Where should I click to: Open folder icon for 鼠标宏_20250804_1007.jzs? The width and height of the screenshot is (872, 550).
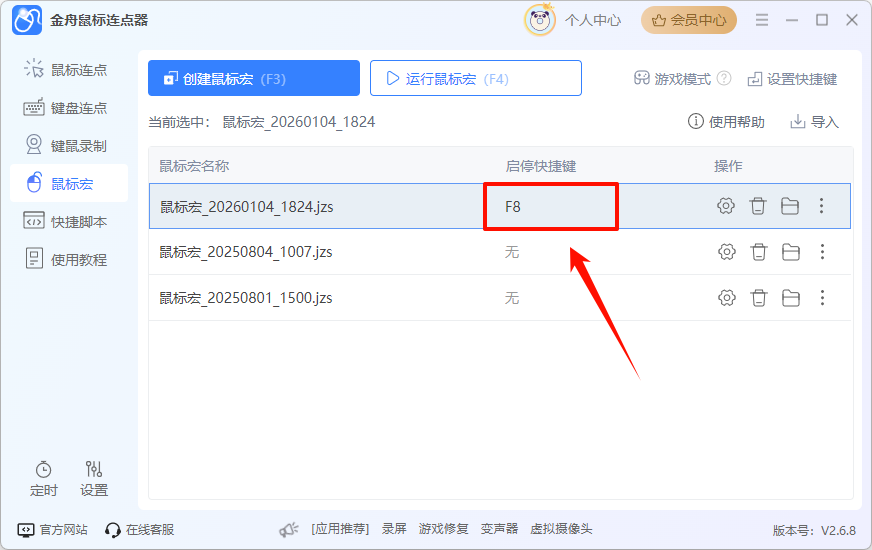coord(791,252)
